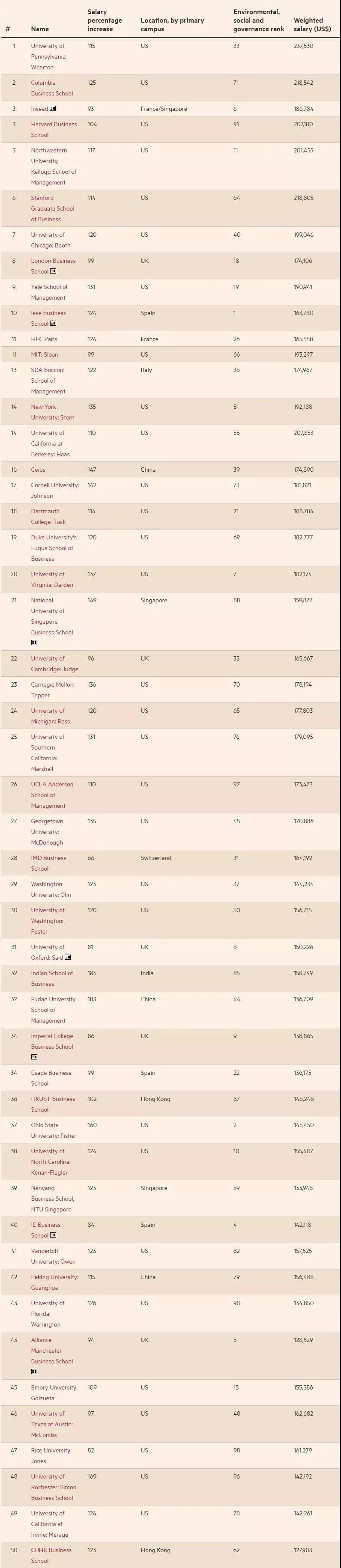The image size is (341, 1568).
Task: Click the icon next to Insead
Action: click(53, 109)
